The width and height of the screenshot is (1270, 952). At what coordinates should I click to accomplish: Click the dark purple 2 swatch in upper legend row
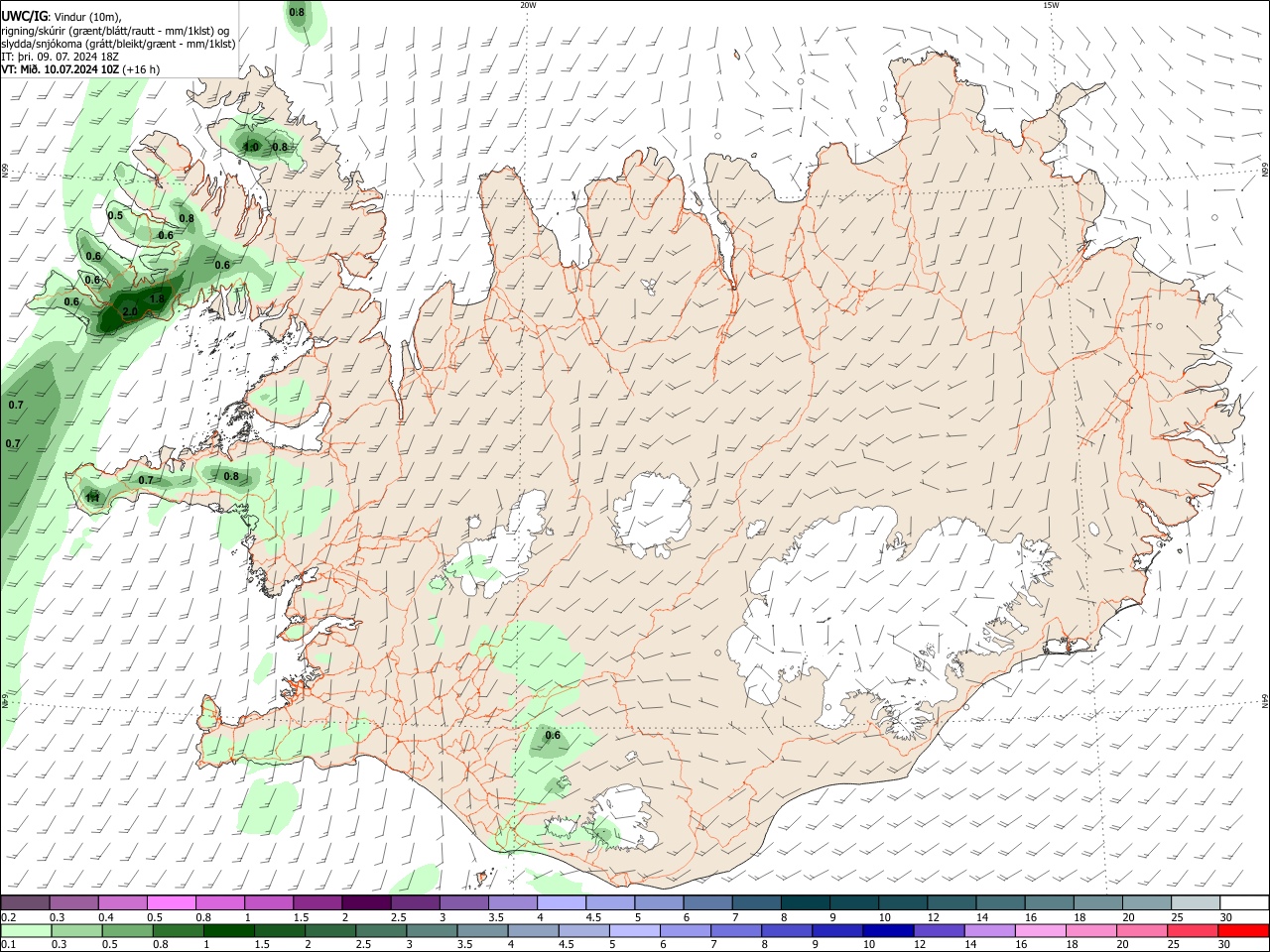(365, 903)
